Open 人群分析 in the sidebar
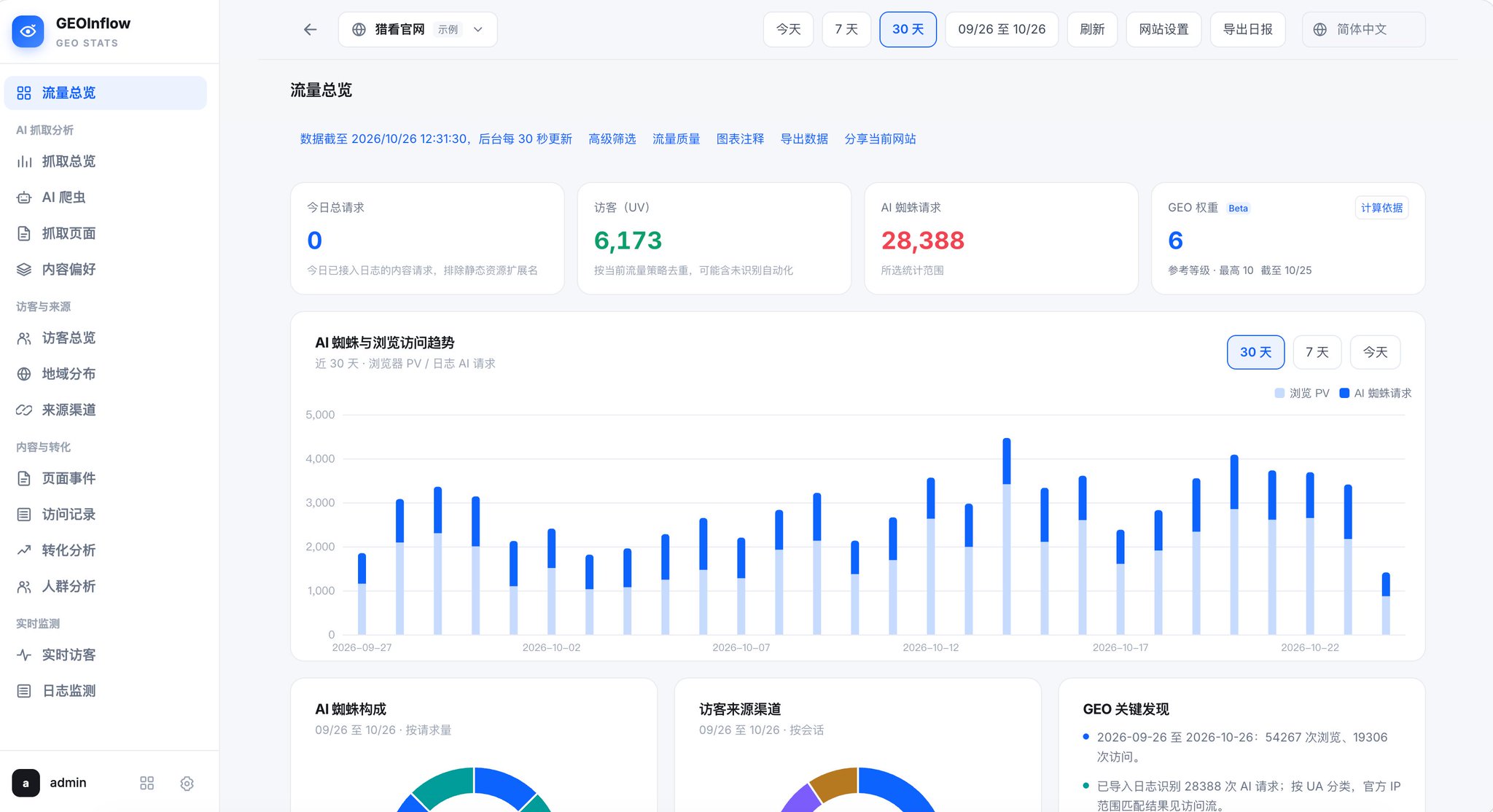 pos(106,587)
